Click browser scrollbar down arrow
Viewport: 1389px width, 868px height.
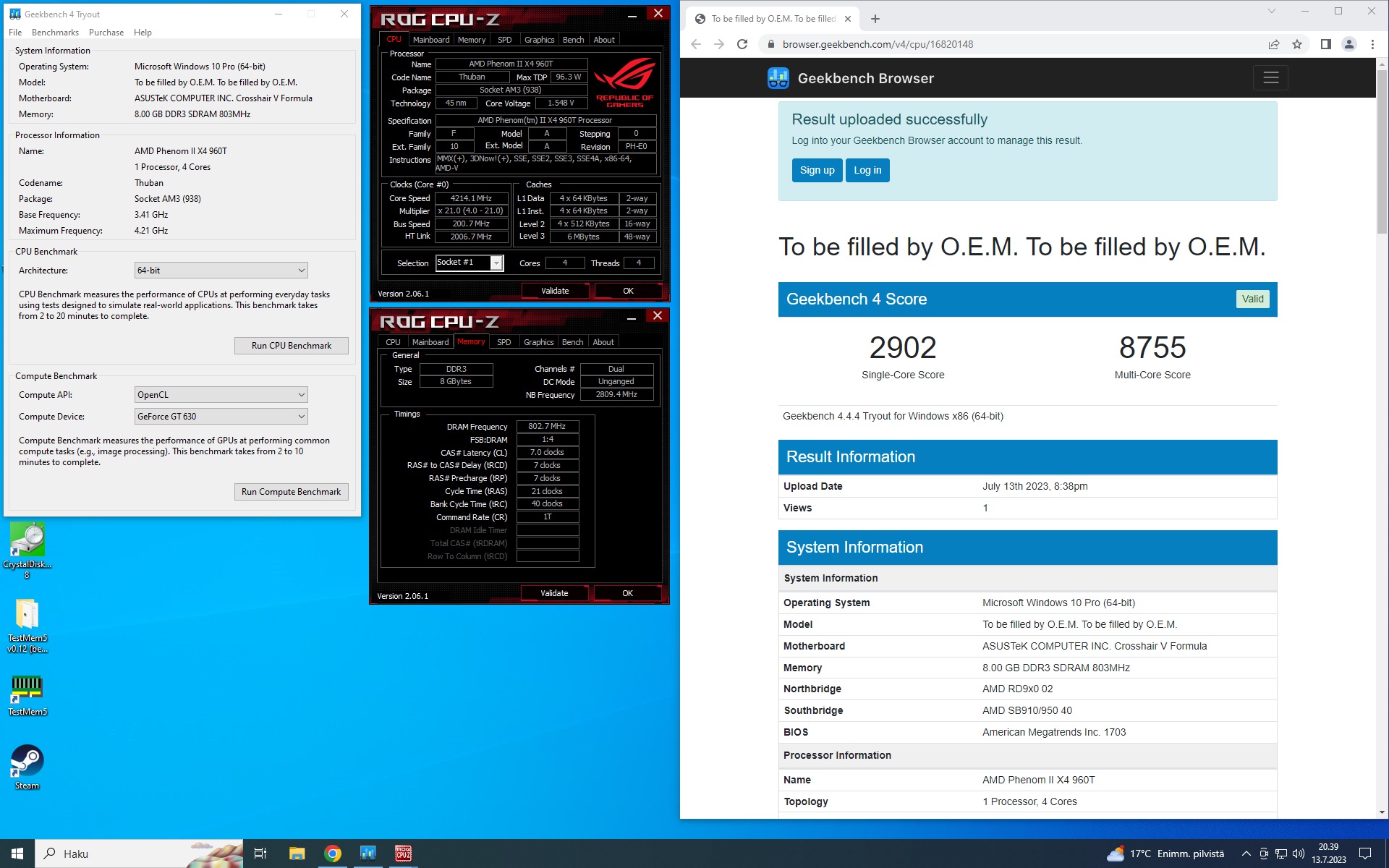[x=1382, y=812]
